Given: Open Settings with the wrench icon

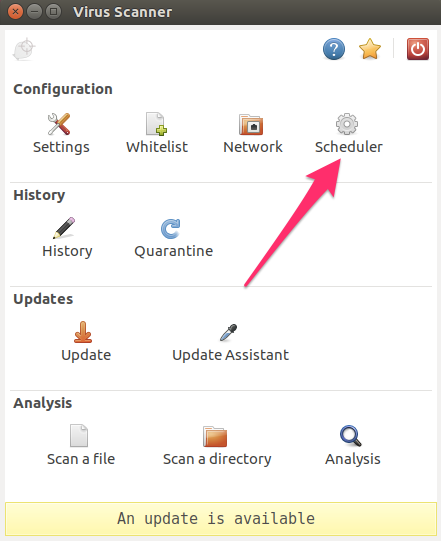Looking at the screenshot, I should click(x=59, y=124).
